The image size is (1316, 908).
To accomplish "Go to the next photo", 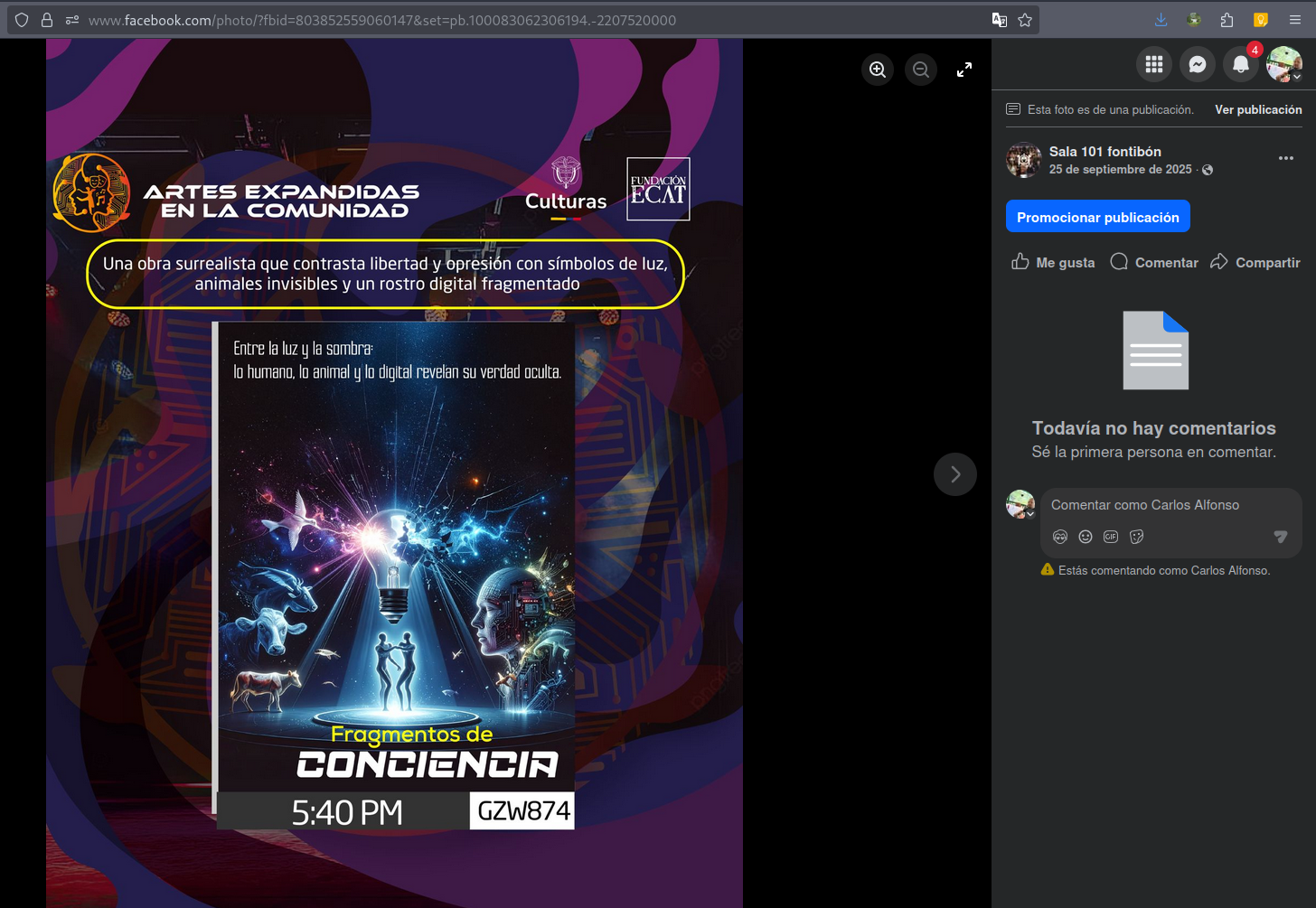I will click(955, 474).
